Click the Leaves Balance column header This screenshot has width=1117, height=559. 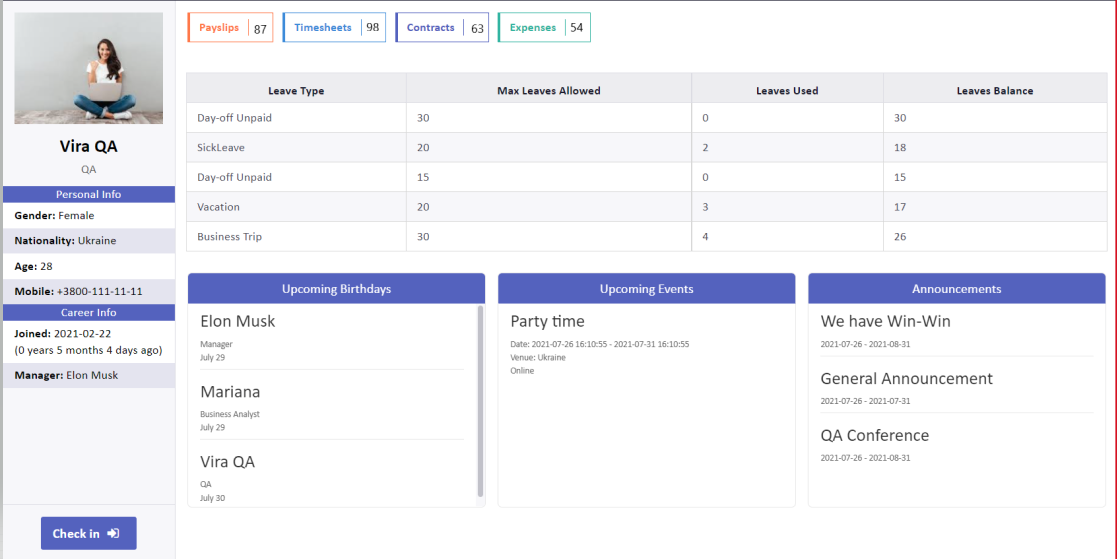click(994, 90)
